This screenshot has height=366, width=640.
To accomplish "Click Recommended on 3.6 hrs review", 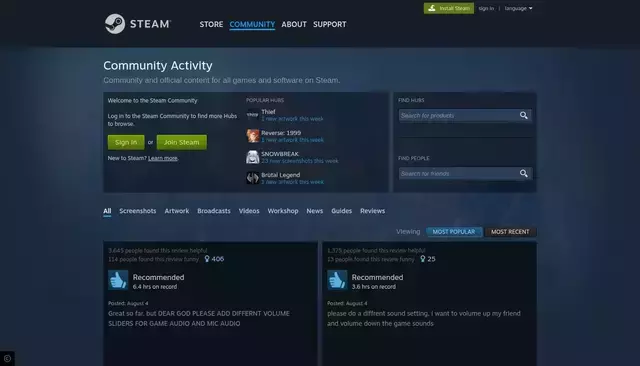I will (378, 277).
